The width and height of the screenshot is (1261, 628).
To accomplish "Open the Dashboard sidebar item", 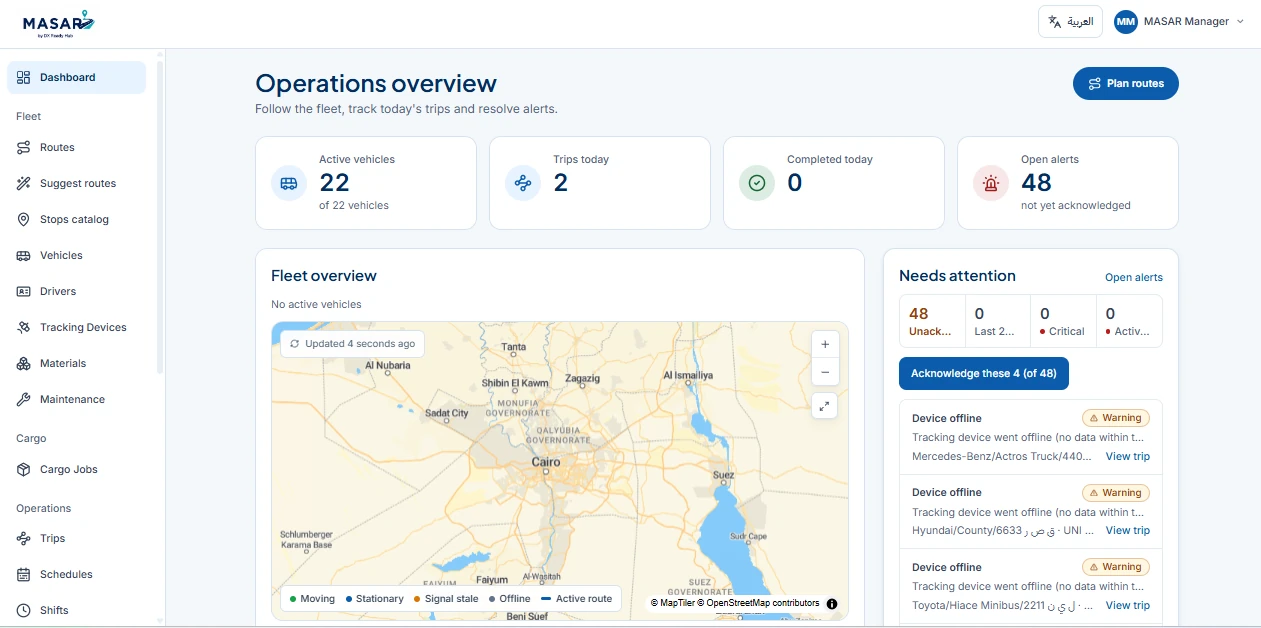I will click(76, 78).
